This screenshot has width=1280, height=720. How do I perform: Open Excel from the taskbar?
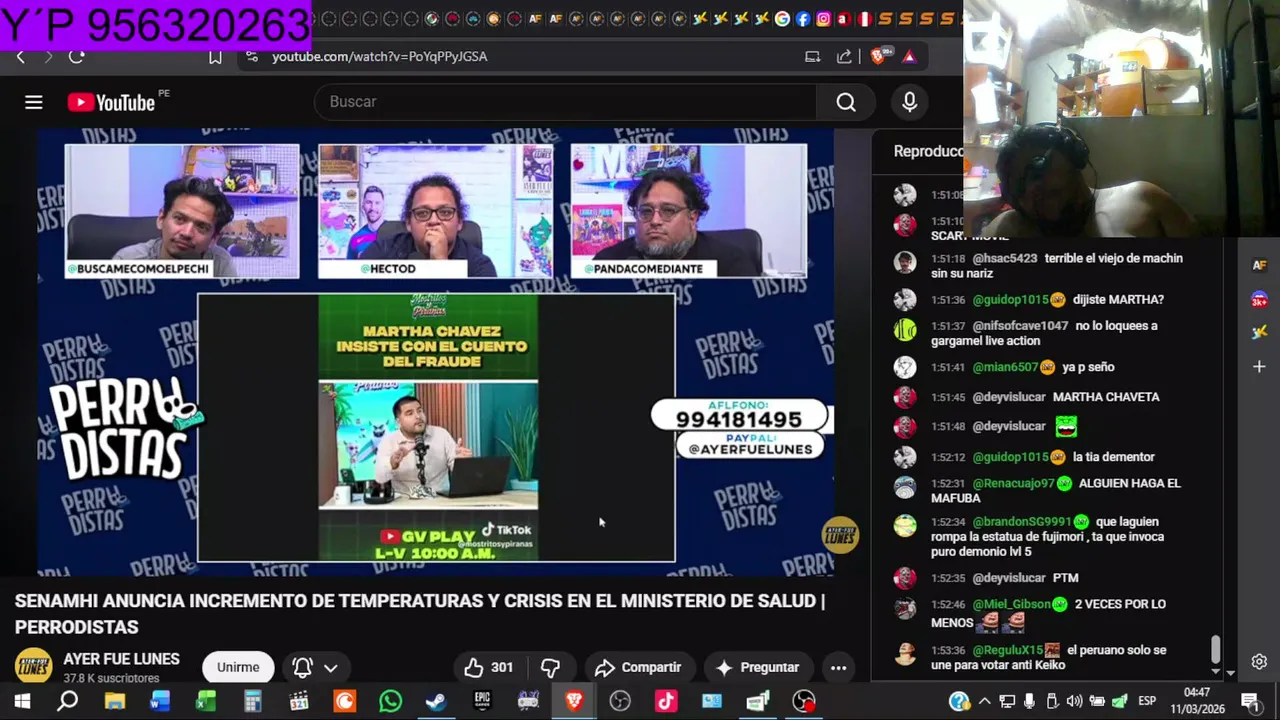[x=206, y=701]
